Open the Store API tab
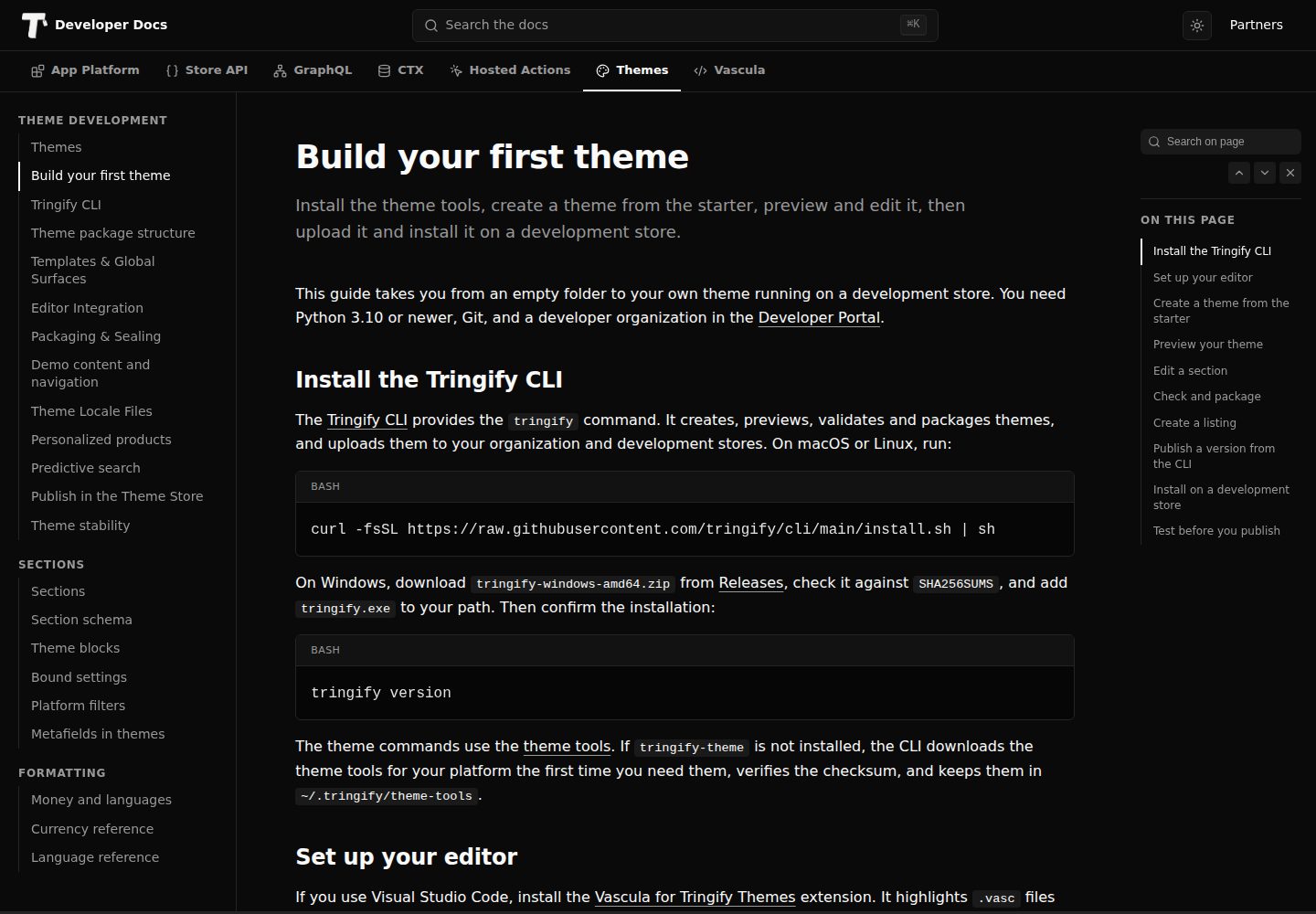The width and height of the screenshot is (1316, 914). (x=207, y=70)
